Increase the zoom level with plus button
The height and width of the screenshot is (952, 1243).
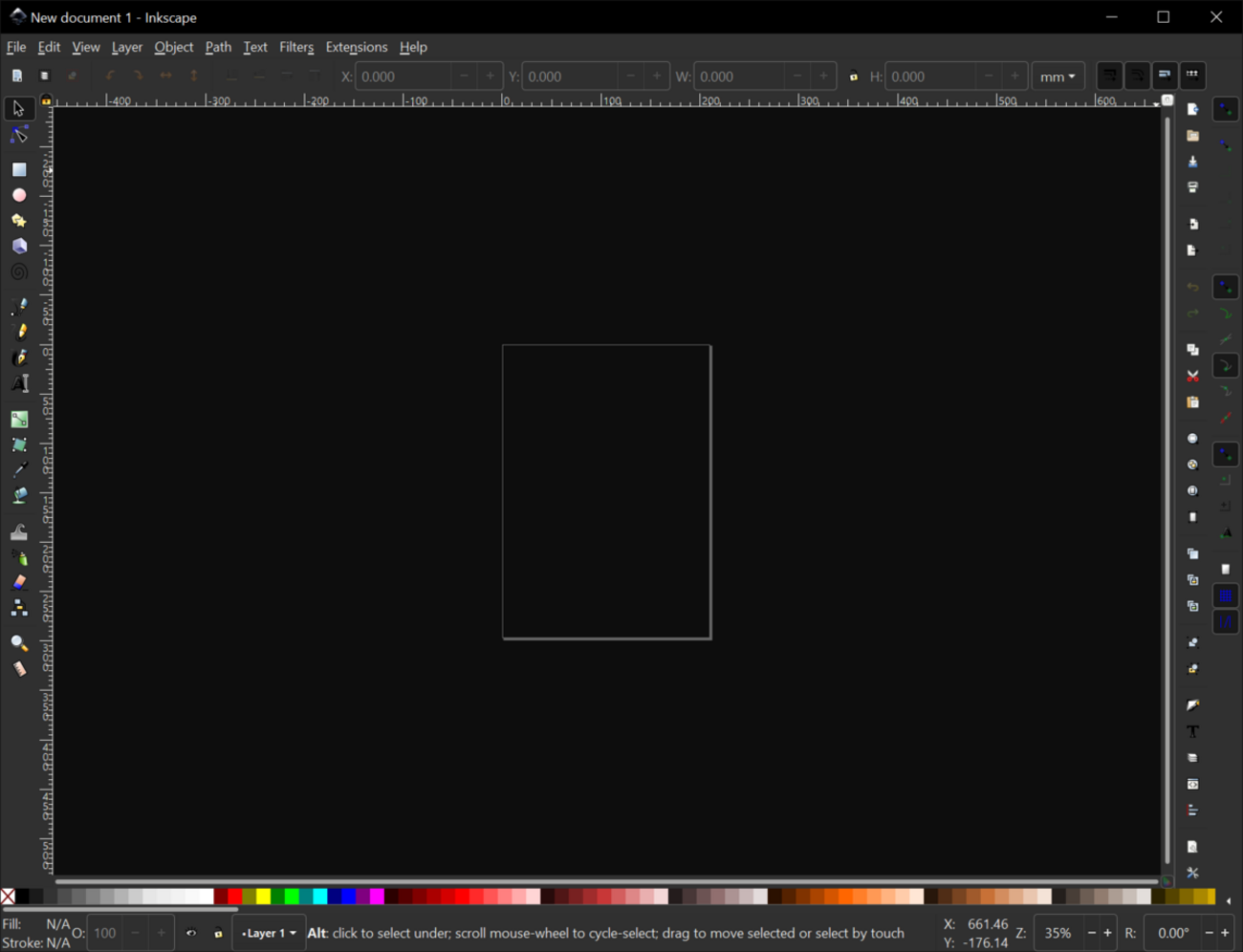1108,933
